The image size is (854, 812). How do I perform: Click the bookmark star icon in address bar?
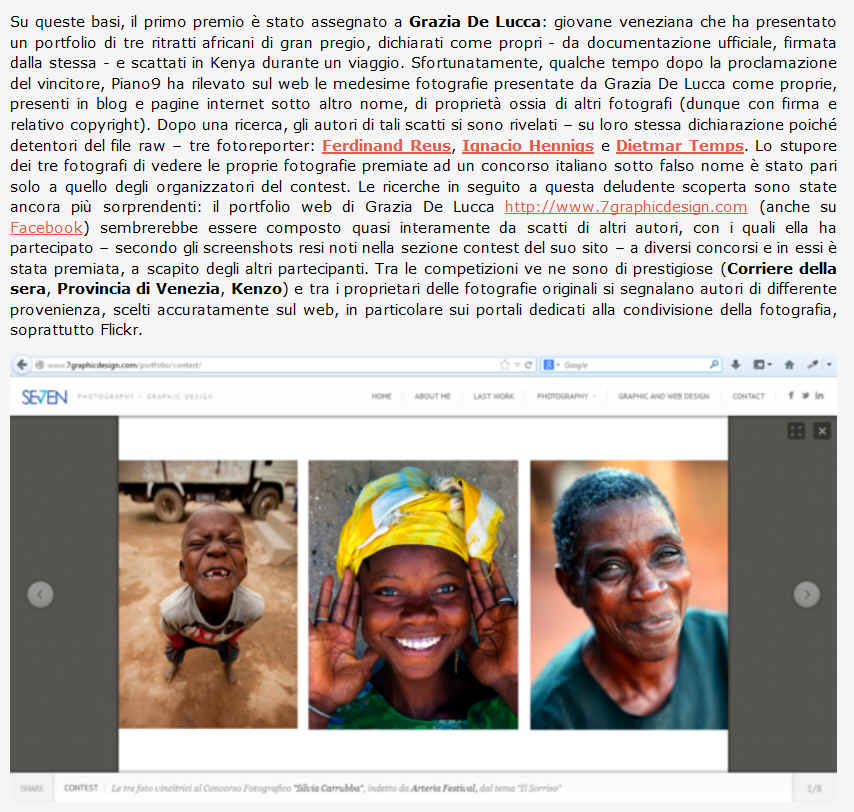(x=504, y=365)
